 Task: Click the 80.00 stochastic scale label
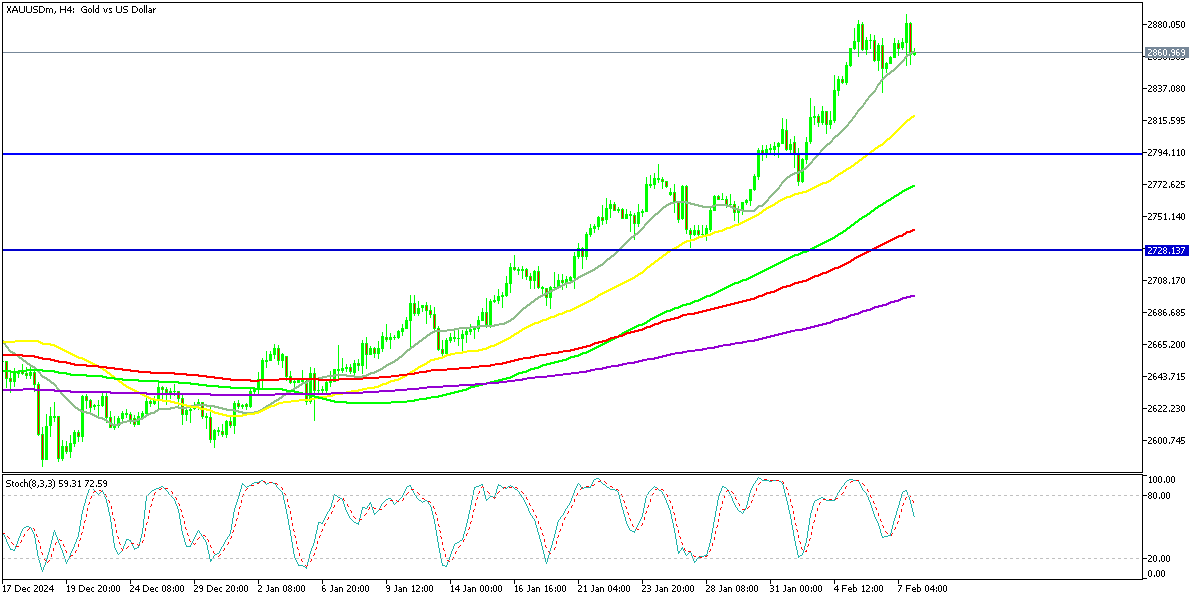(1158, 494)
